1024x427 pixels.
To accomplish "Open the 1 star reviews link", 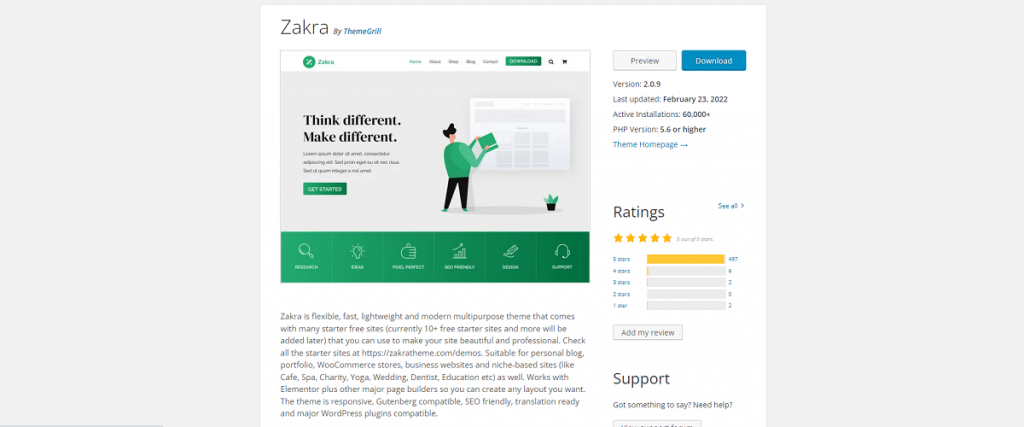I will coord(620,306).
